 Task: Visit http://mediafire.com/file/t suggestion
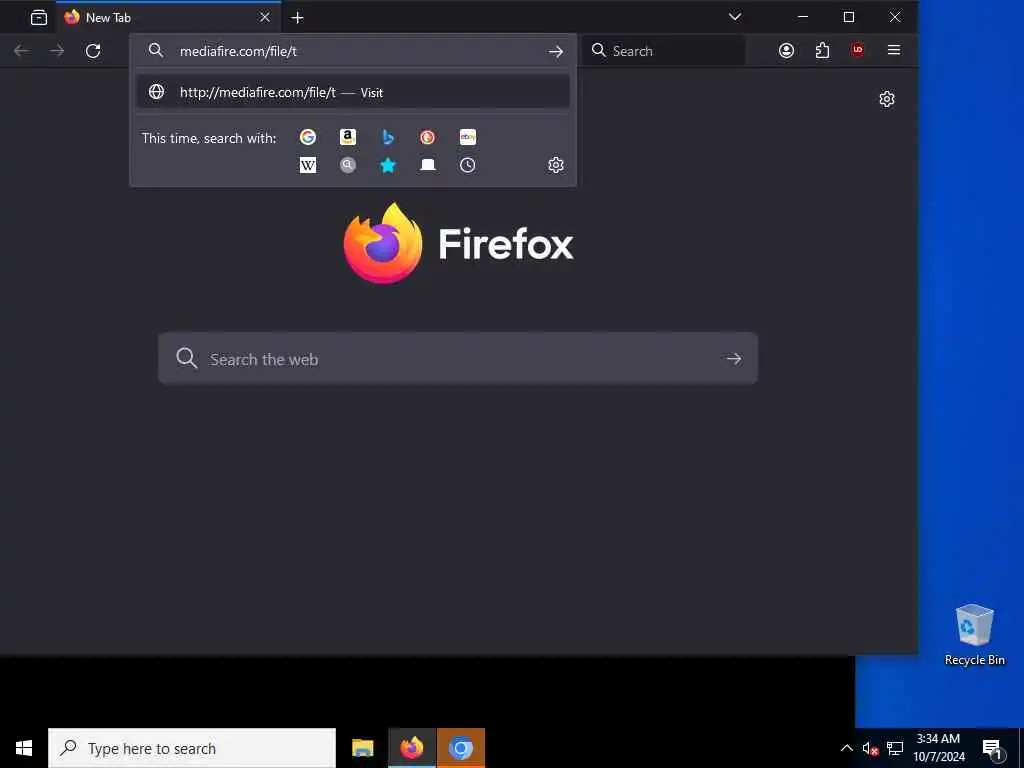coord(353,92)
